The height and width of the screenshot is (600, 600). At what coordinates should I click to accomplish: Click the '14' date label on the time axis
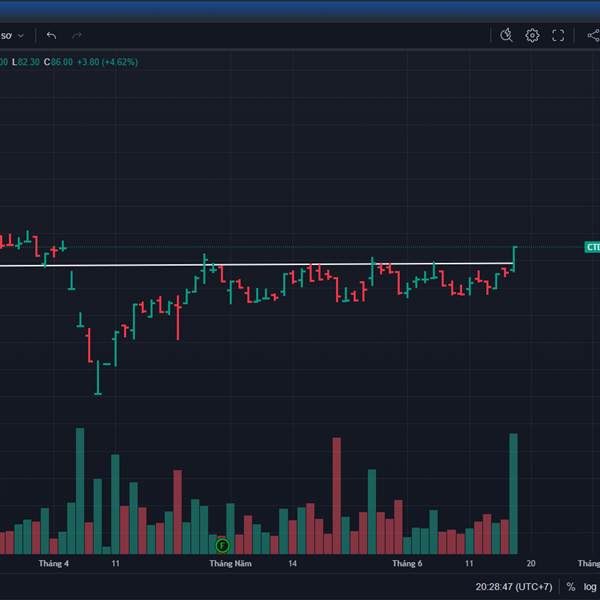(x=292, y=563)
